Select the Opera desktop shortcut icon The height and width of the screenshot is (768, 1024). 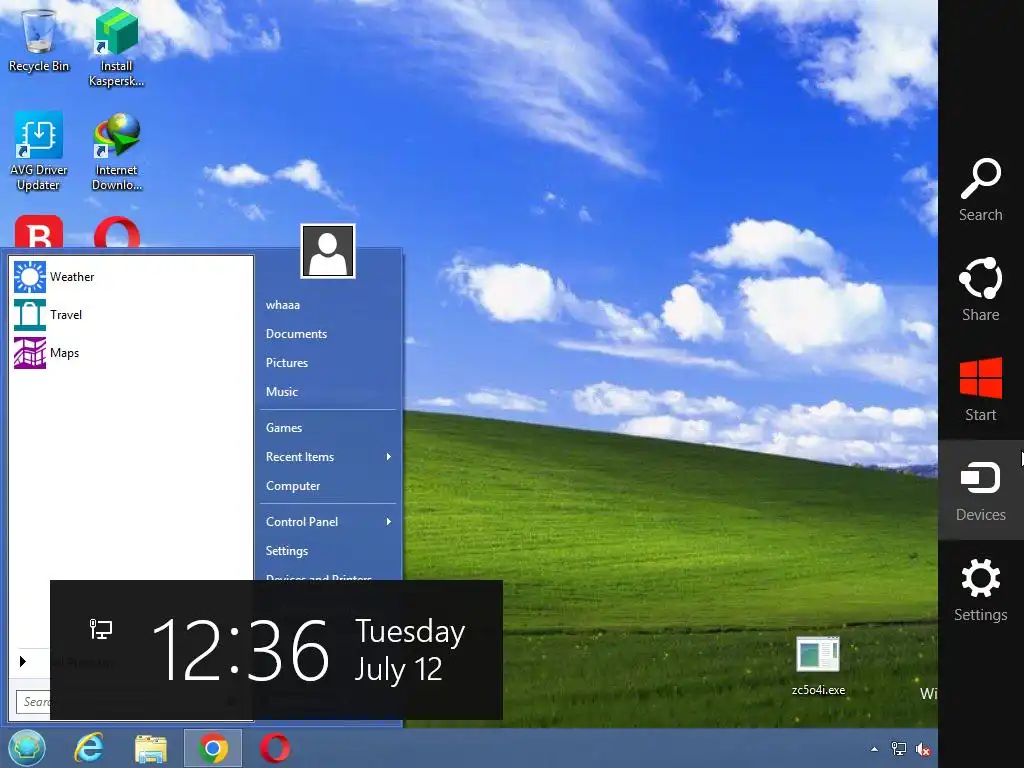[117, 232]
